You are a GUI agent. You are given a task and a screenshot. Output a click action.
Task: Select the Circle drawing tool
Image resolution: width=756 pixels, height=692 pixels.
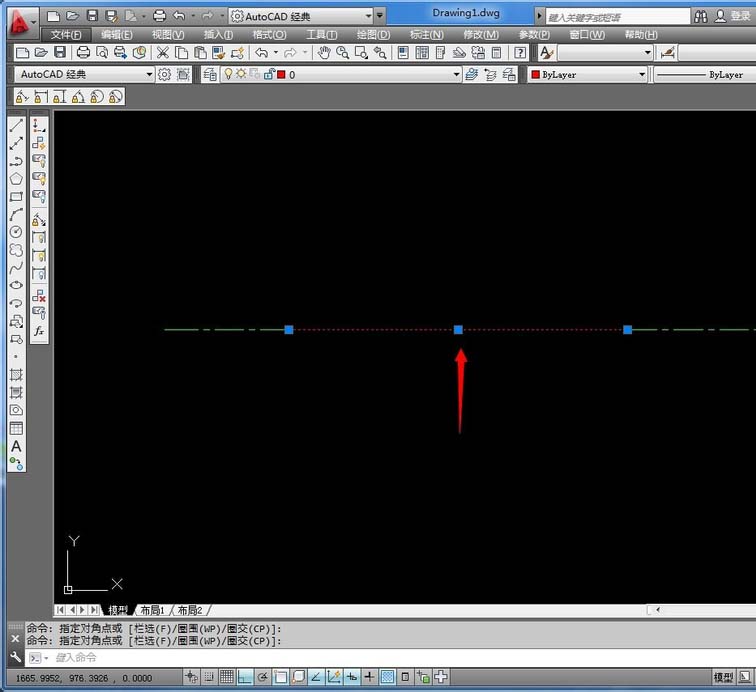click(16, 232)
